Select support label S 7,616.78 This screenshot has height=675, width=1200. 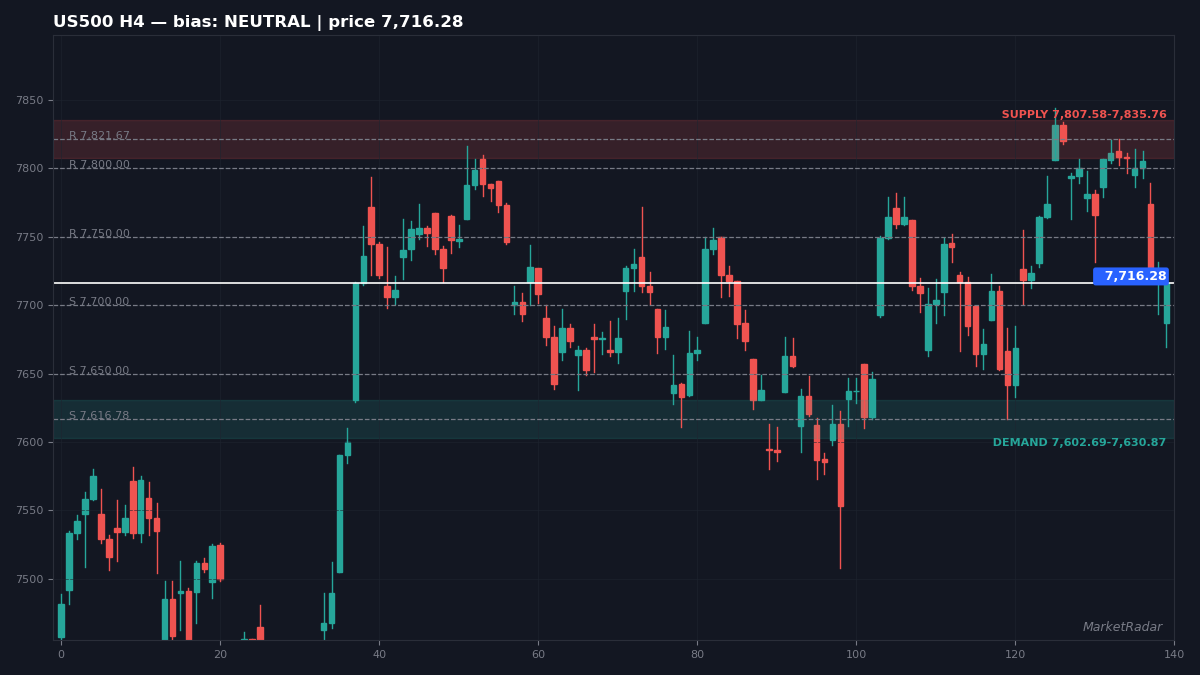click(x=99, y=416)
